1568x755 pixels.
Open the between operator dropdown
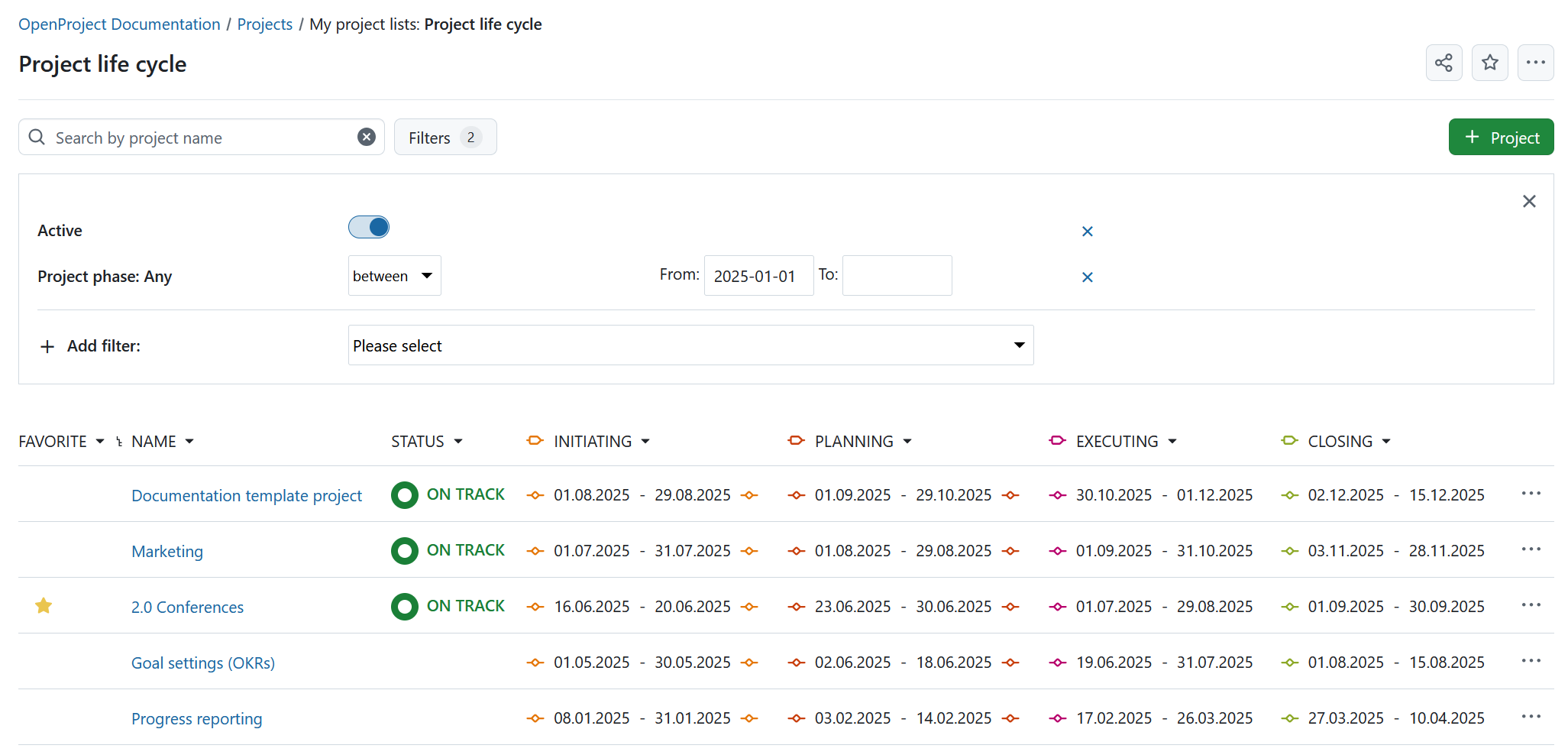(394, 275)
